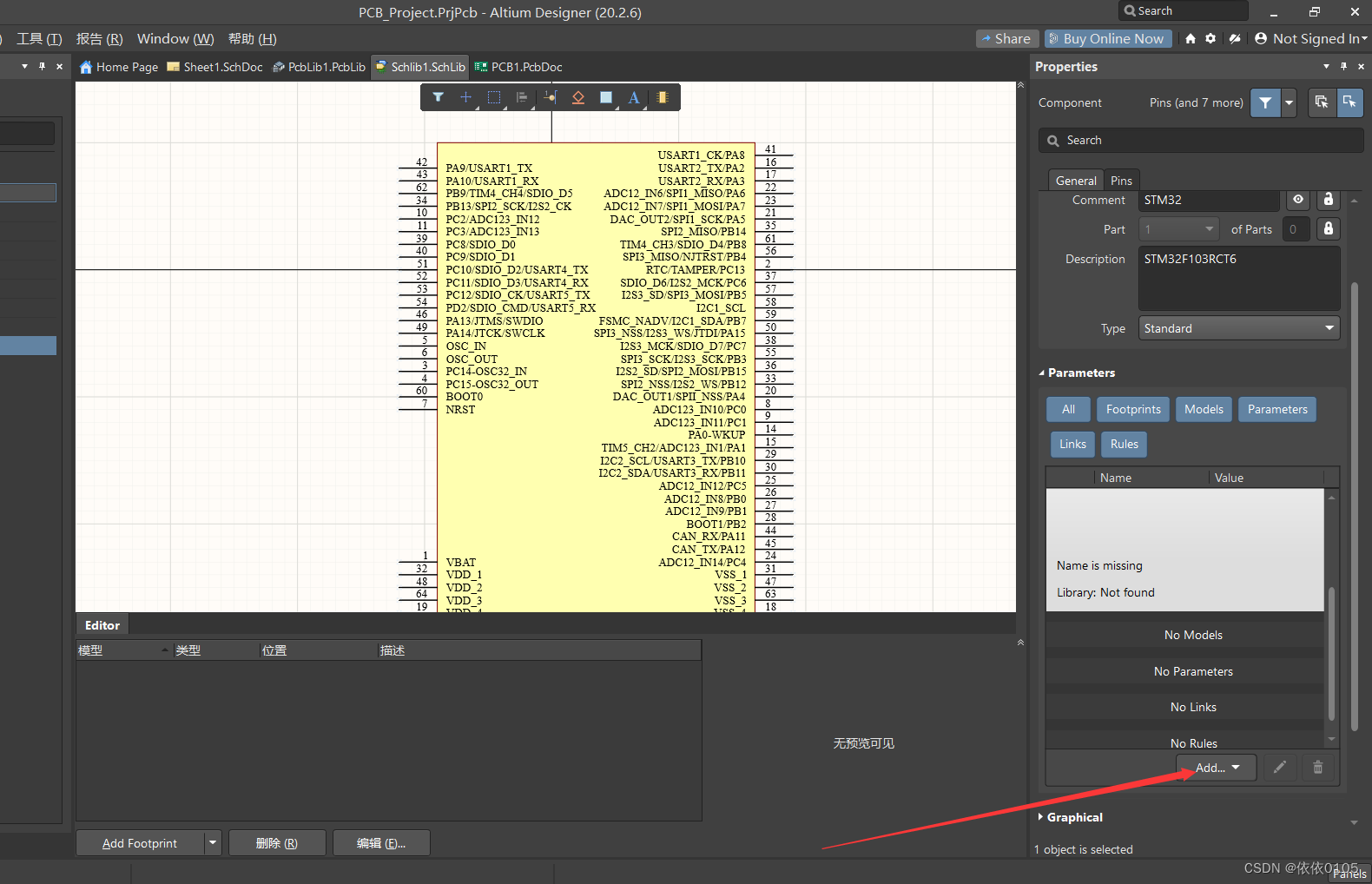Select the place pin tool
Image resolution: width=1372 pixels, height=884 pixels.
tap(550, 97)
